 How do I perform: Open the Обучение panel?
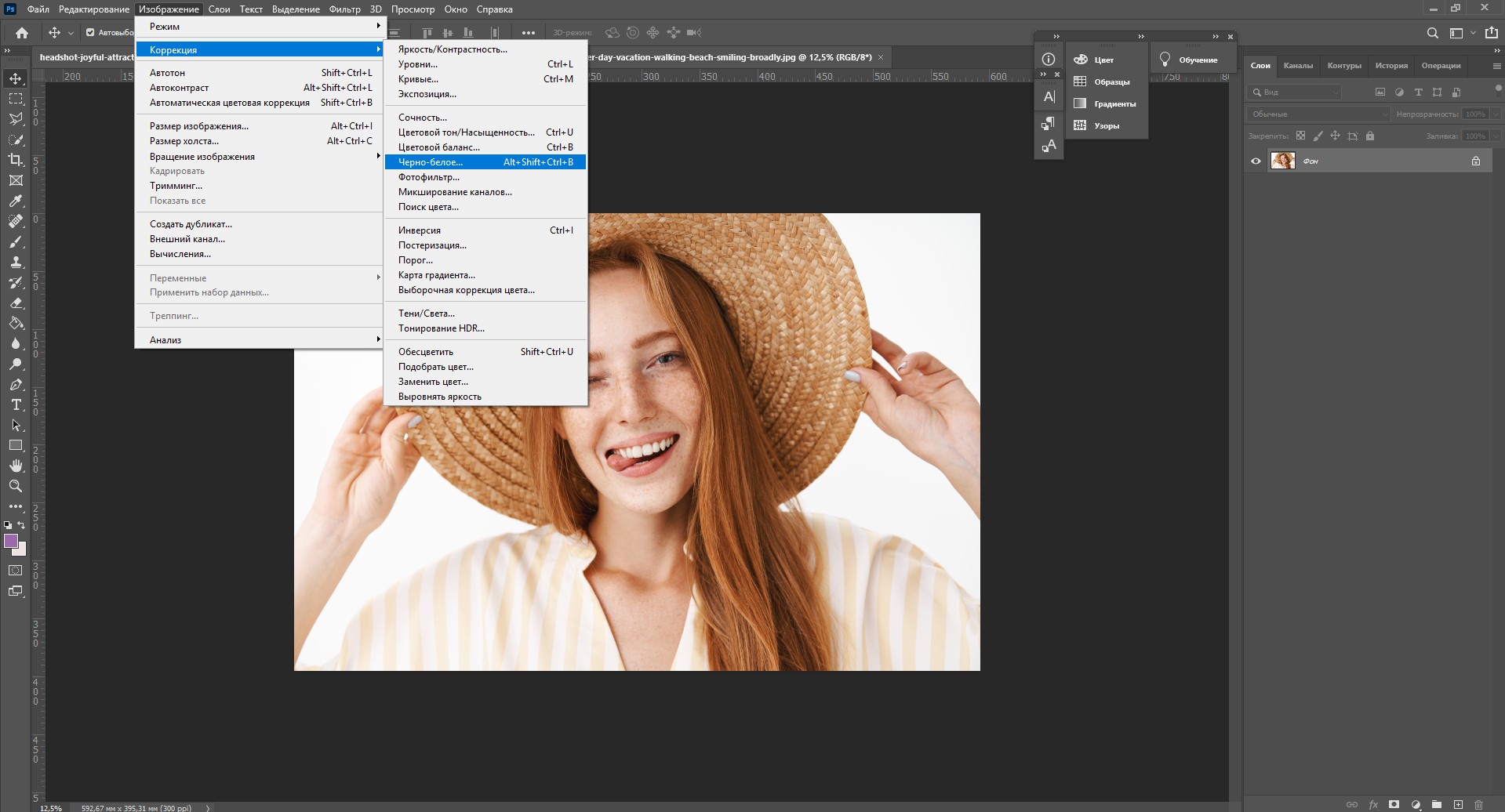pos(1190,60)
